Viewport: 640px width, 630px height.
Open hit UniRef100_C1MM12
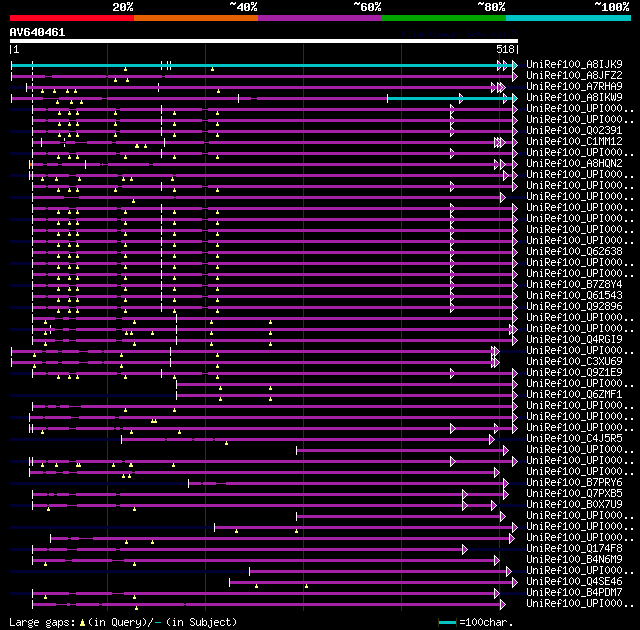point(574,142)
